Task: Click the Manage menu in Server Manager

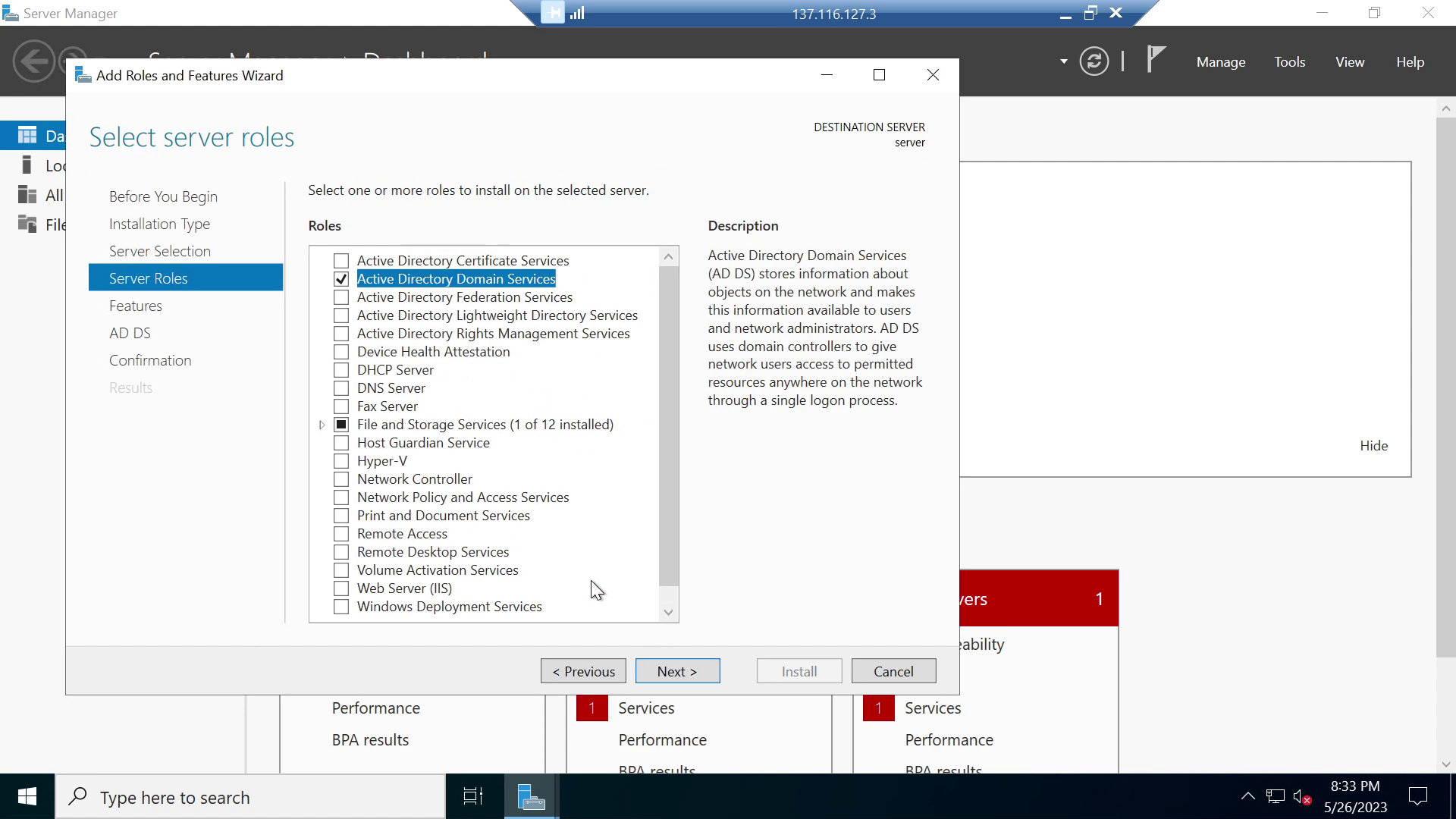Action: [x=1221, y=62]
